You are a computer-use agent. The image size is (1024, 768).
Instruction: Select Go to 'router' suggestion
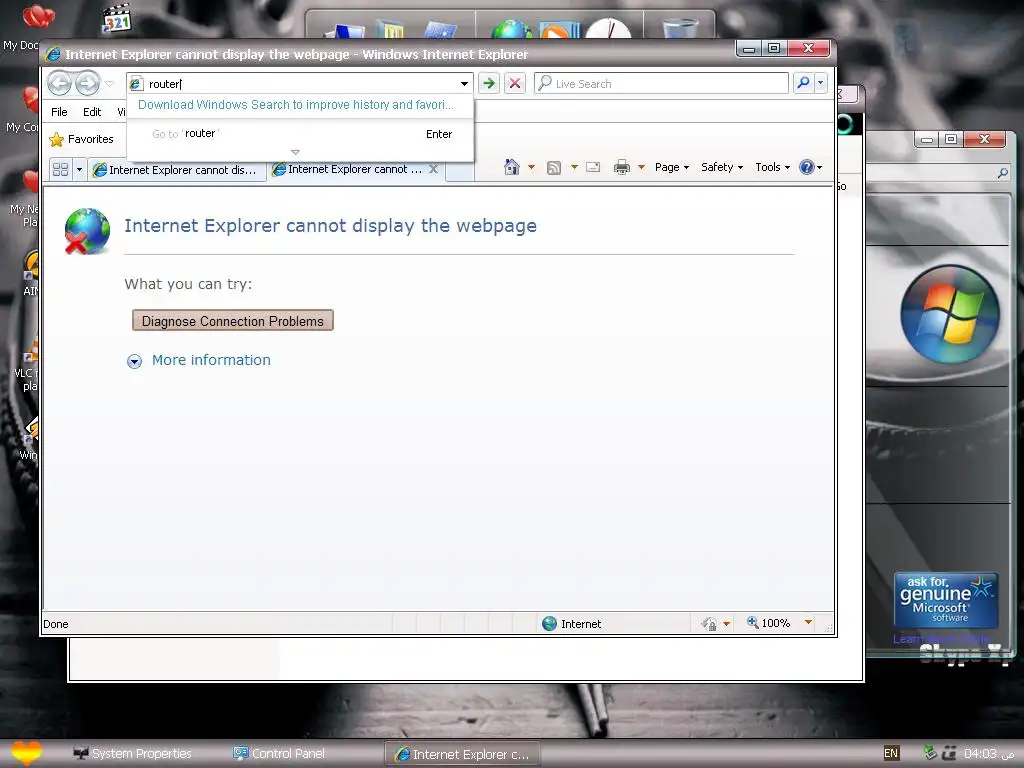pos(300,134)
